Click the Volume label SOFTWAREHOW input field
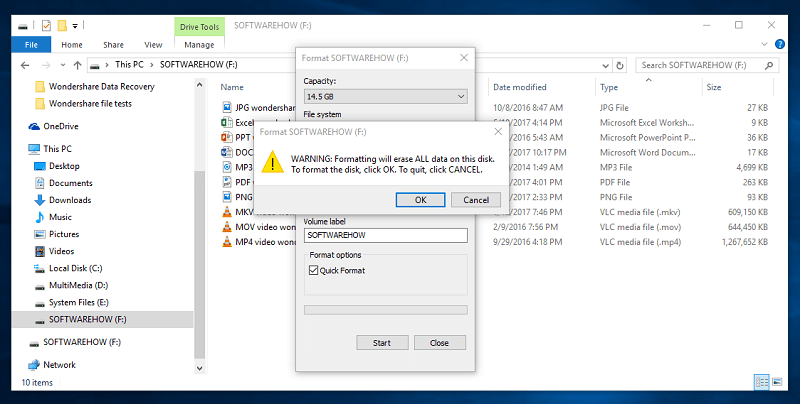This screenshot has width=800, height=404. (x=386, y=235)
